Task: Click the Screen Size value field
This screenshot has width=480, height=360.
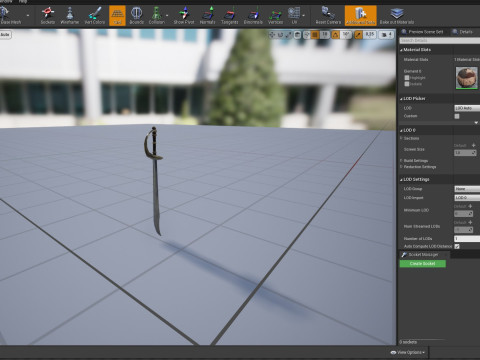Action: (465, 153)
